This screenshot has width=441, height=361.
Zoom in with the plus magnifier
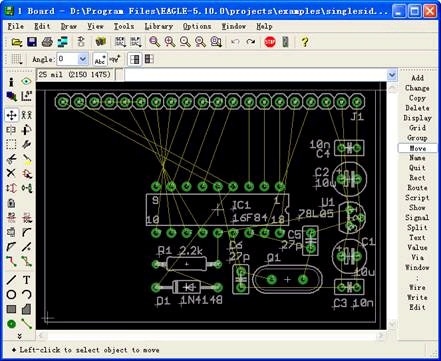point(170,42)
